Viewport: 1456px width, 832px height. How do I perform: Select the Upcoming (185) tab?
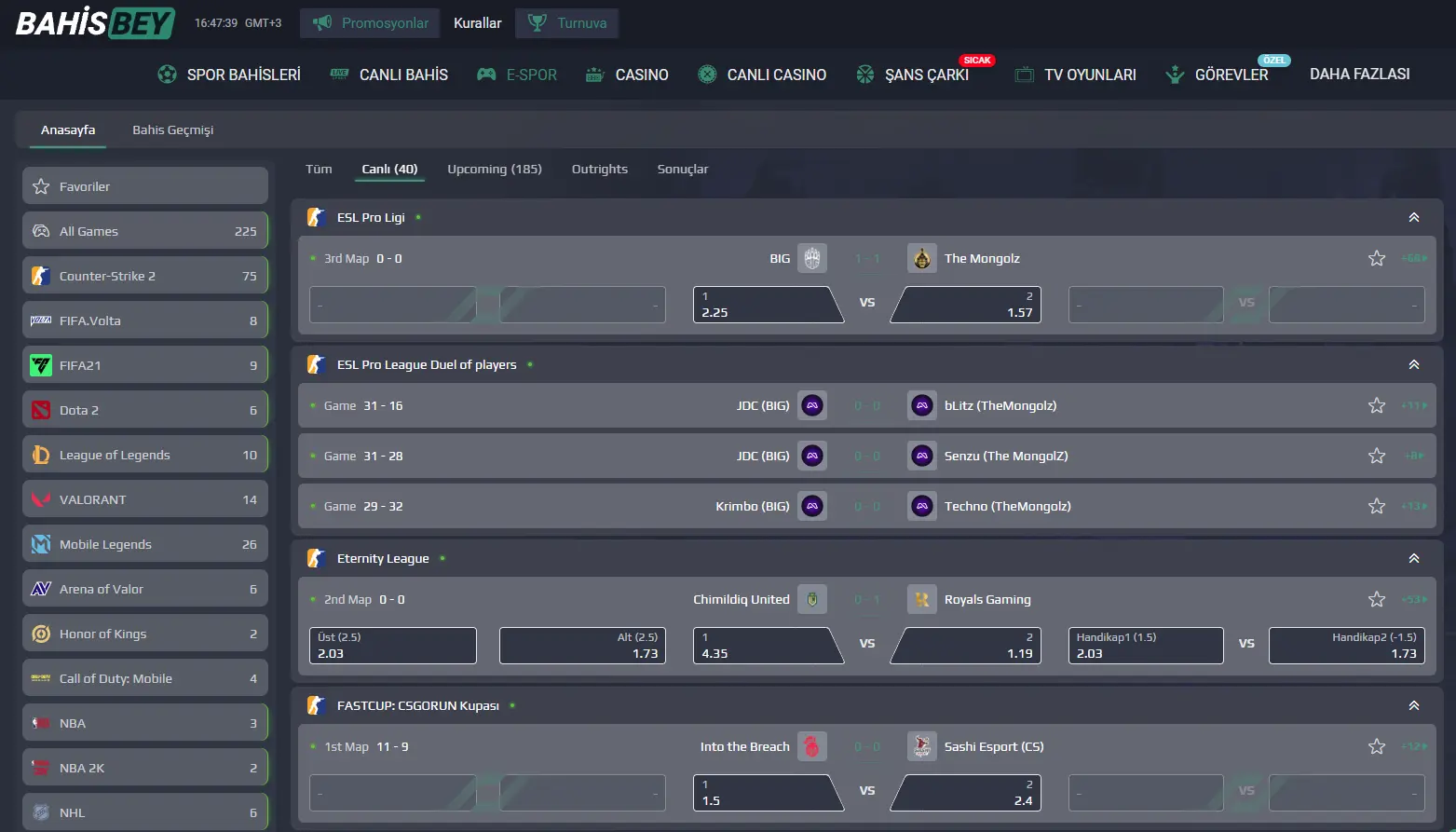pyautogui.click(x=495, y=169)
